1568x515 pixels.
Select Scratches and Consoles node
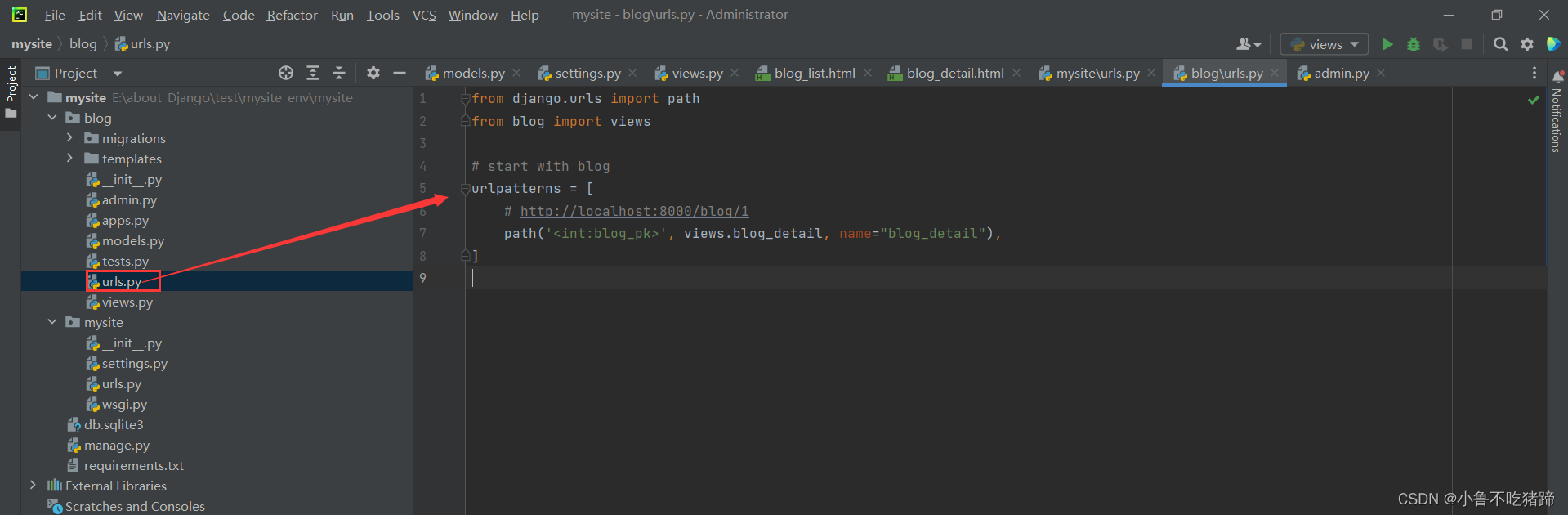pos(126,506)
